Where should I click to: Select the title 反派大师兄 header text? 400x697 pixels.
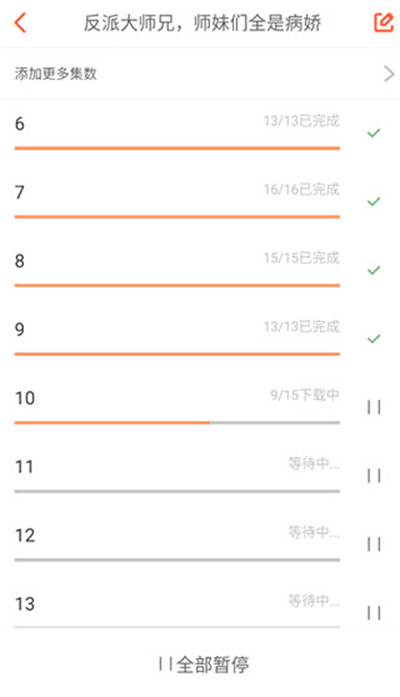pyautogui.click(x=128, y=23)
